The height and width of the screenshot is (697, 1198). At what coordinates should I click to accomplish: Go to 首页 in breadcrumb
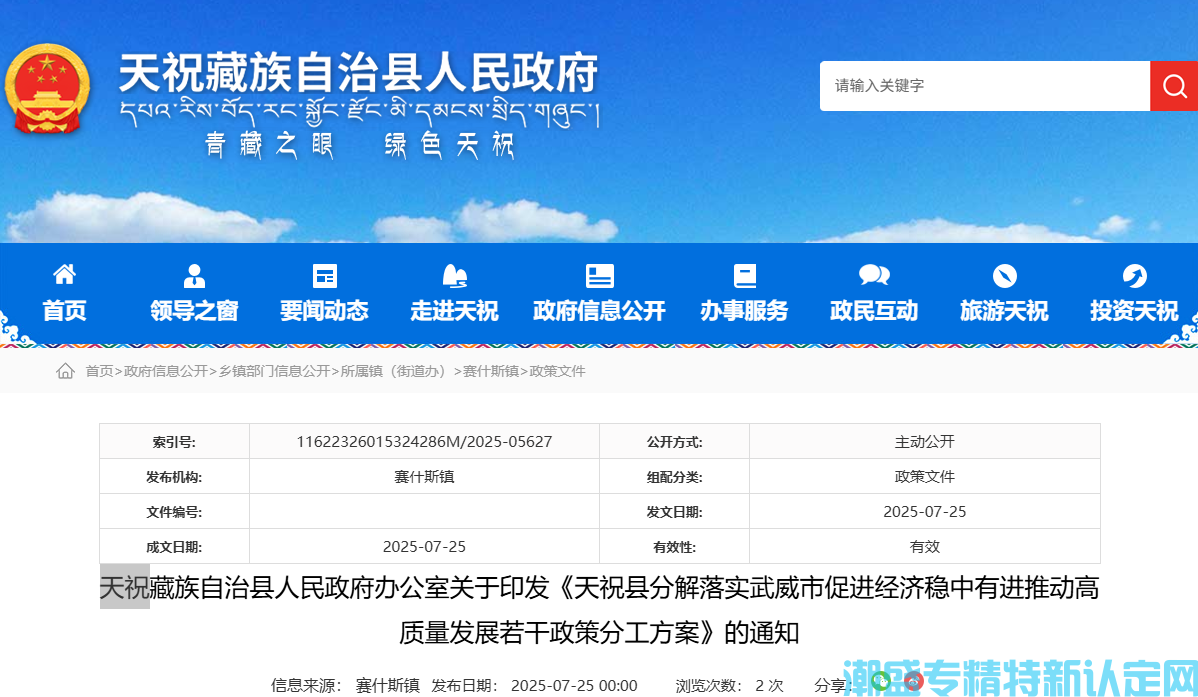click(99, 371)
